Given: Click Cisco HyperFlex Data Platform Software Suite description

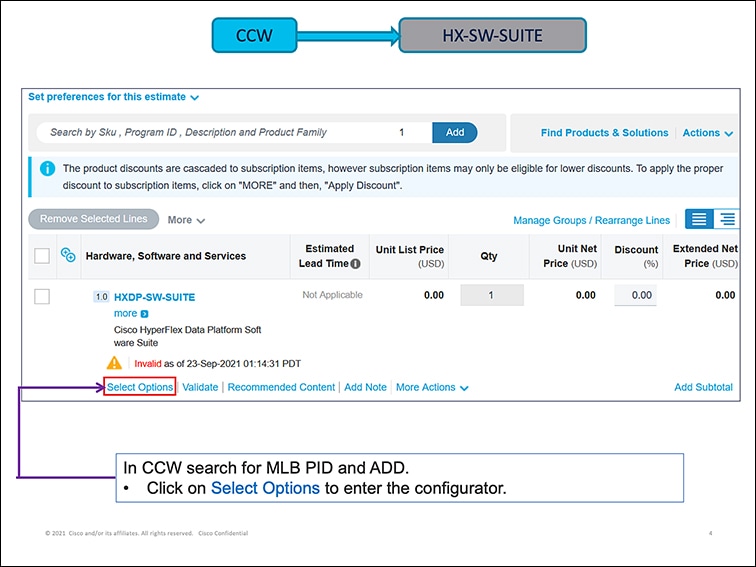Looking at the screenshot, I should 188,337.
